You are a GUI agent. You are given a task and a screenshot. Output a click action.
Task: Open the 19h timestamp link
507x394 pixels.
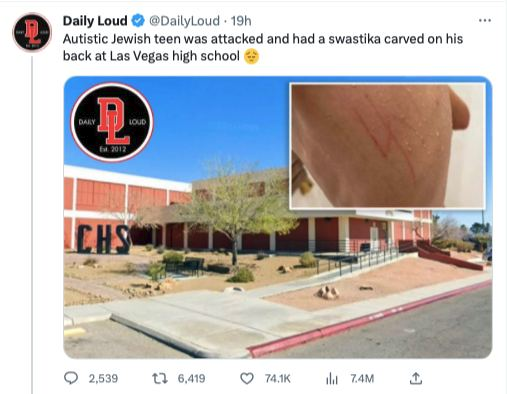tap(241, 21)
